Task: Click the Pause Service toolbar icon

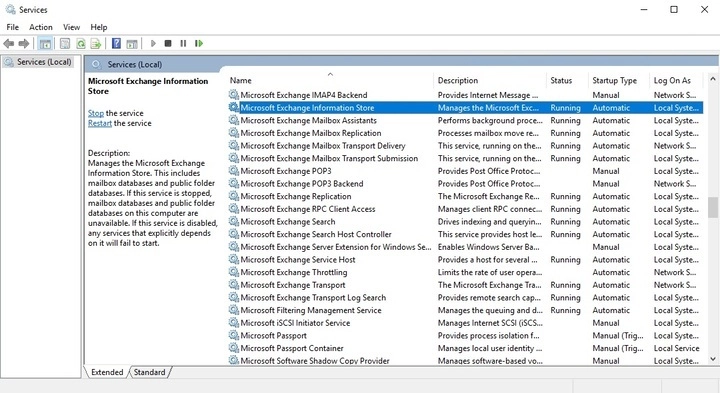Action: (183, 44)
